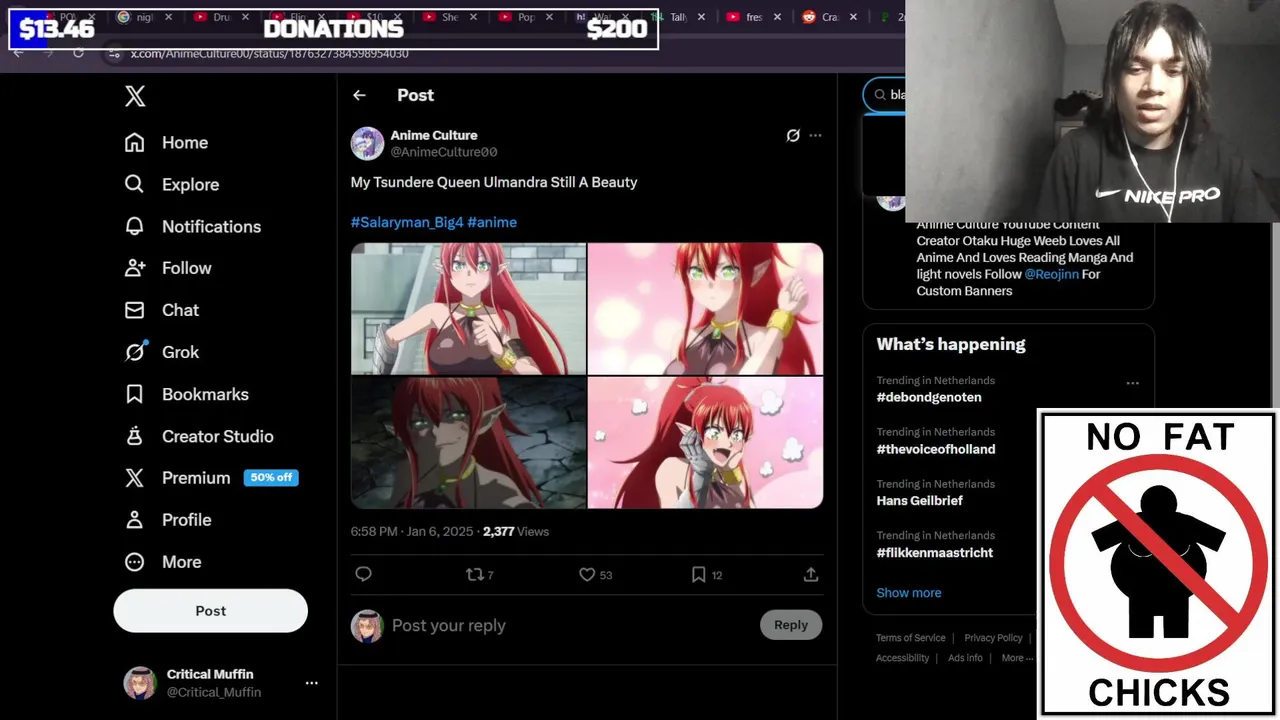This screenshot has height=720, width=1280.
Task: Close the 'fres' YouTube tab
Action: pyautogui.click(x=778, y=17)
